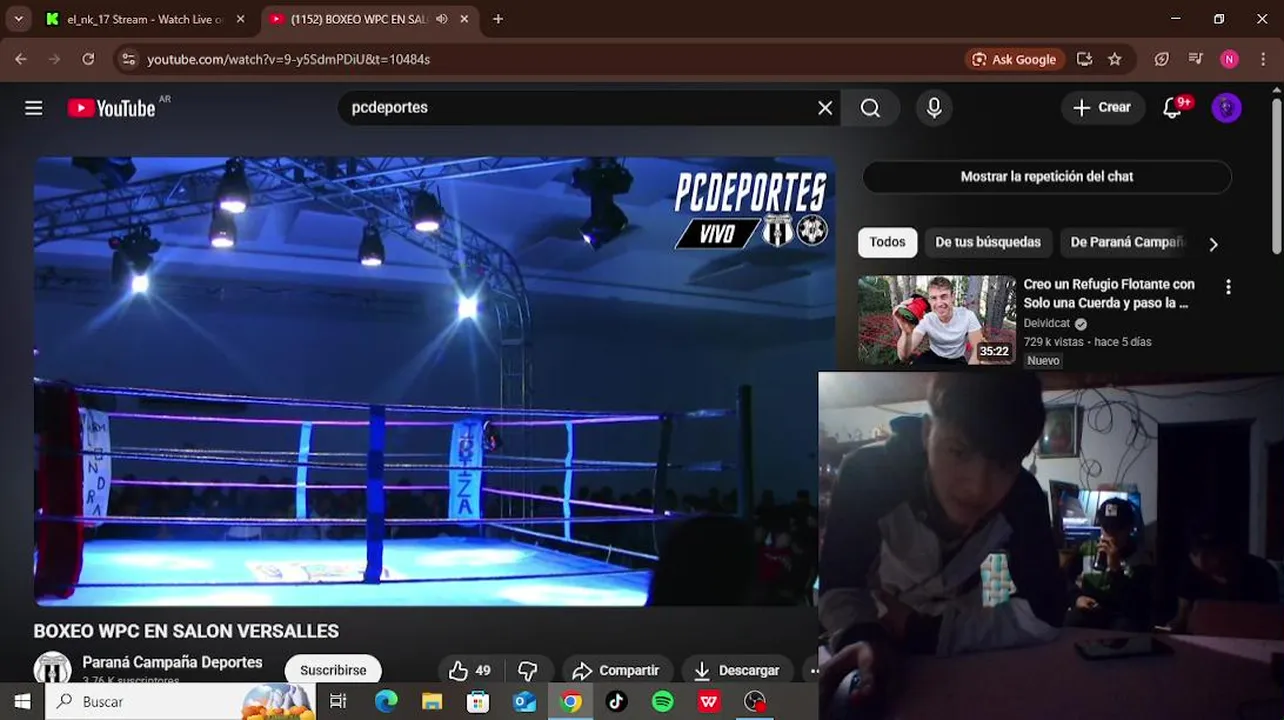Open the YouTube account avatar menu
The width and height of the screenshot is (1284, 720).
[1227, 108]
